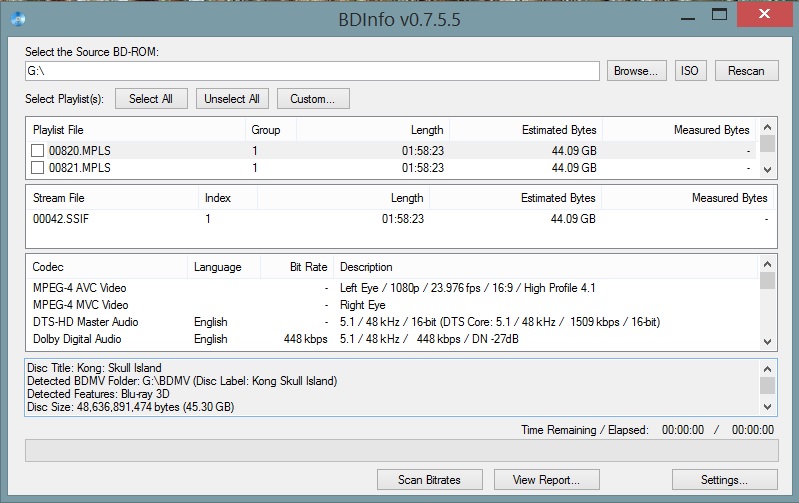Click the Right Eye description text
799x503 pixels.
click(362, 305)
